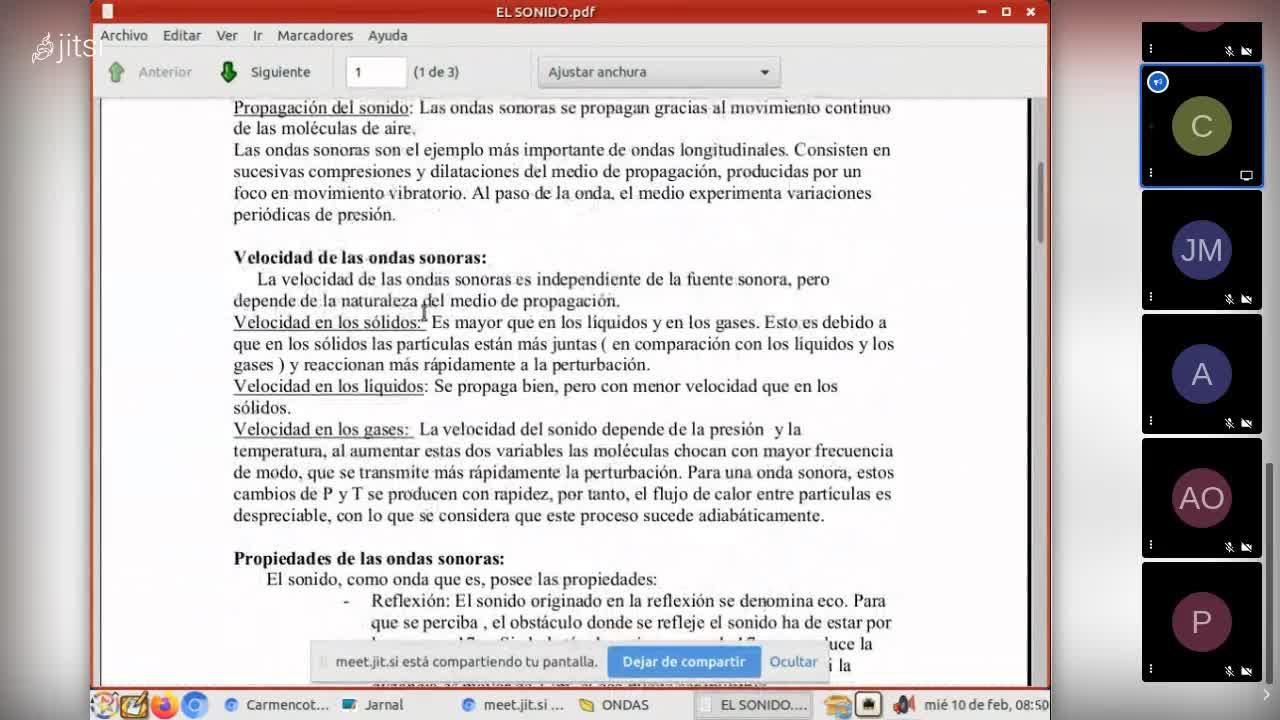Select participant P thumbnail

coord(1201,622)
